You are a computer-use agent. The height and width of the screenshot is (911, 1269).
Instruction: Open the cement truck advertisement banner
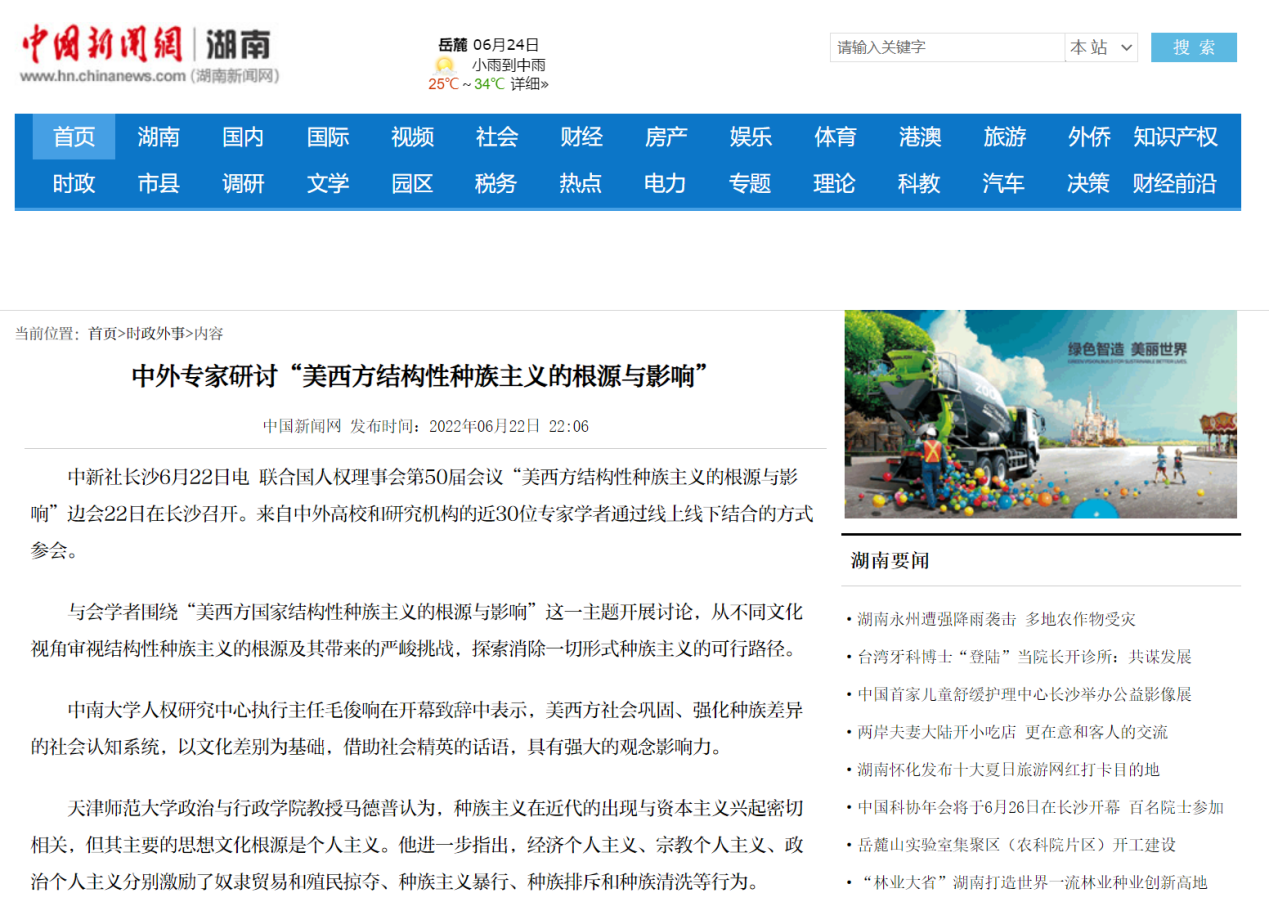tap(1040, 414)
